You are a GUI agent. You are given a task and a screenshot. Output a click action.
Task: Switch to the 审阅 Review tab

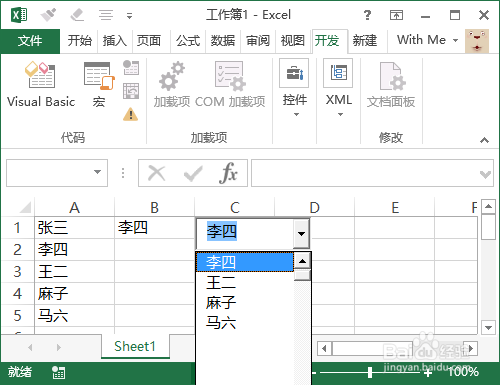click(x=258, y=41)
